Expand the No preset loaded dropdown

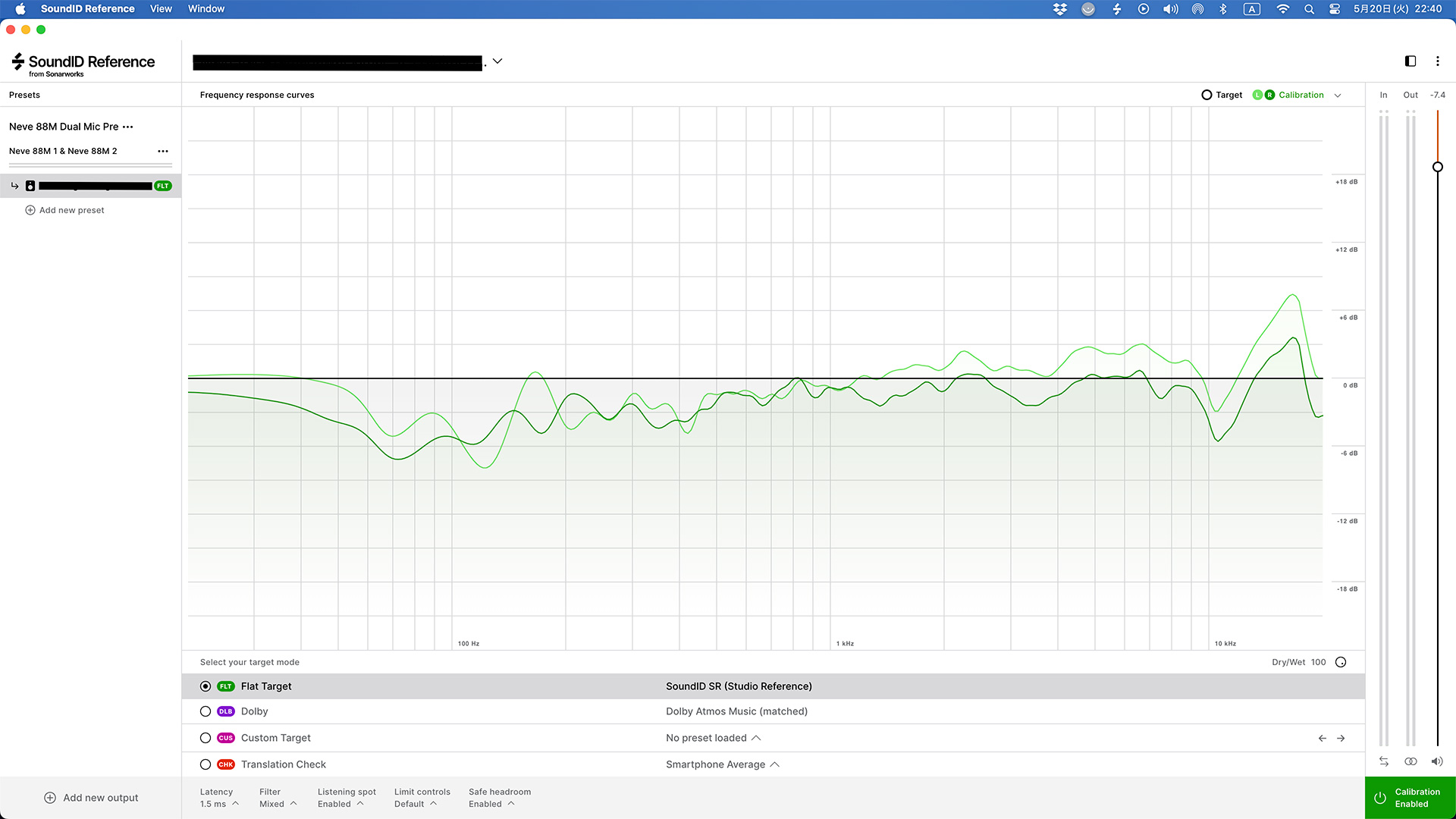714,738
